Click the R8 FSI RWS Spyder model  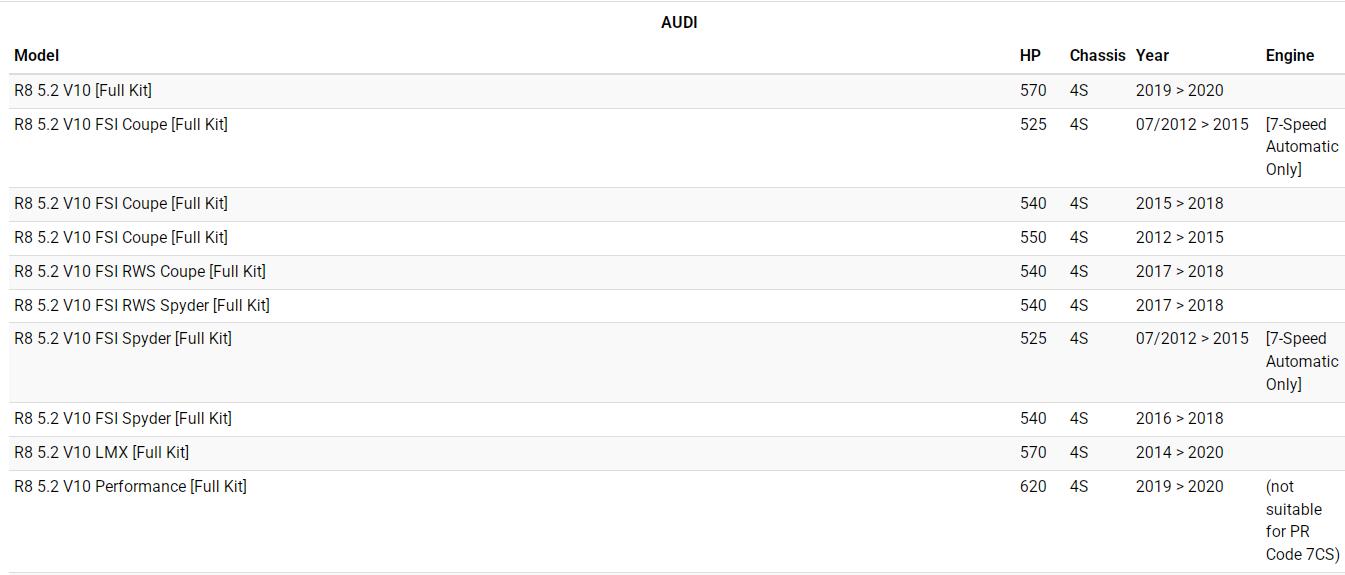(142, 305)
